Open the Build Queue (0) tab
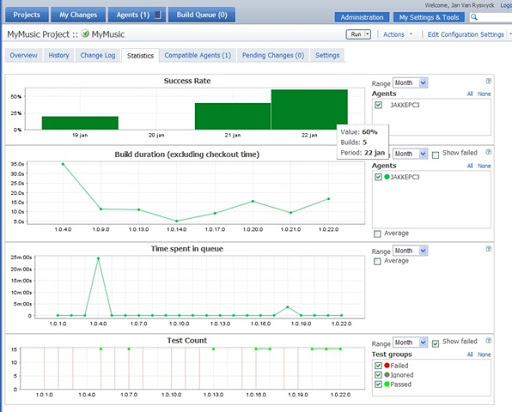512x412 pixels. point(202,15)
